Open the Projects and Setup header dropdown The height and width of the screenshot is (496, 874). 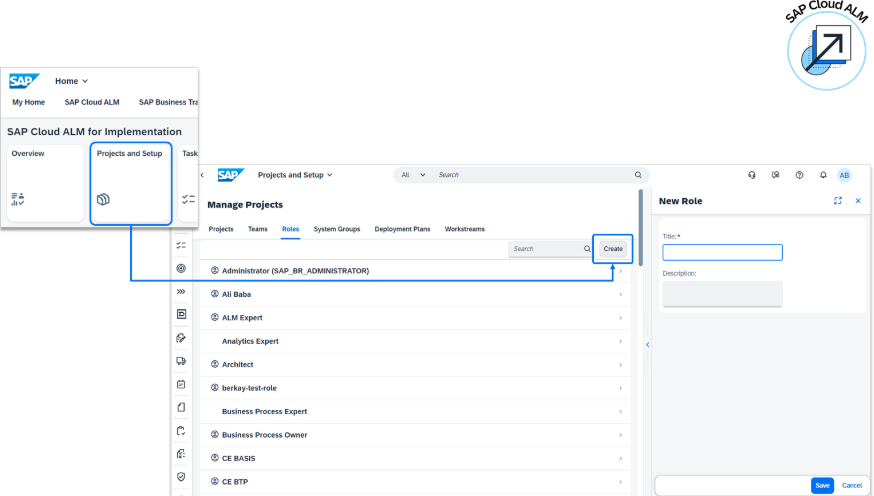(x=295, y=175)
